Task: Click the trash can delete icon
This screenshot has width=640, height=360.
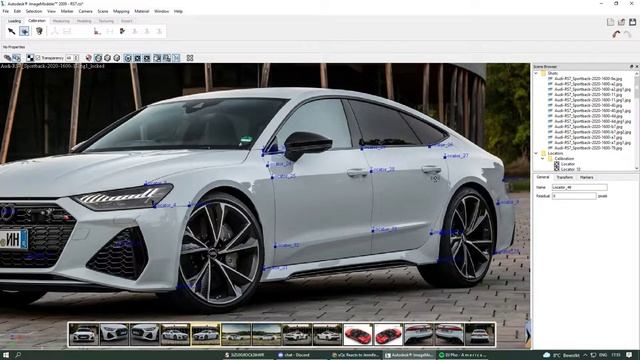Action: point(39,31)
